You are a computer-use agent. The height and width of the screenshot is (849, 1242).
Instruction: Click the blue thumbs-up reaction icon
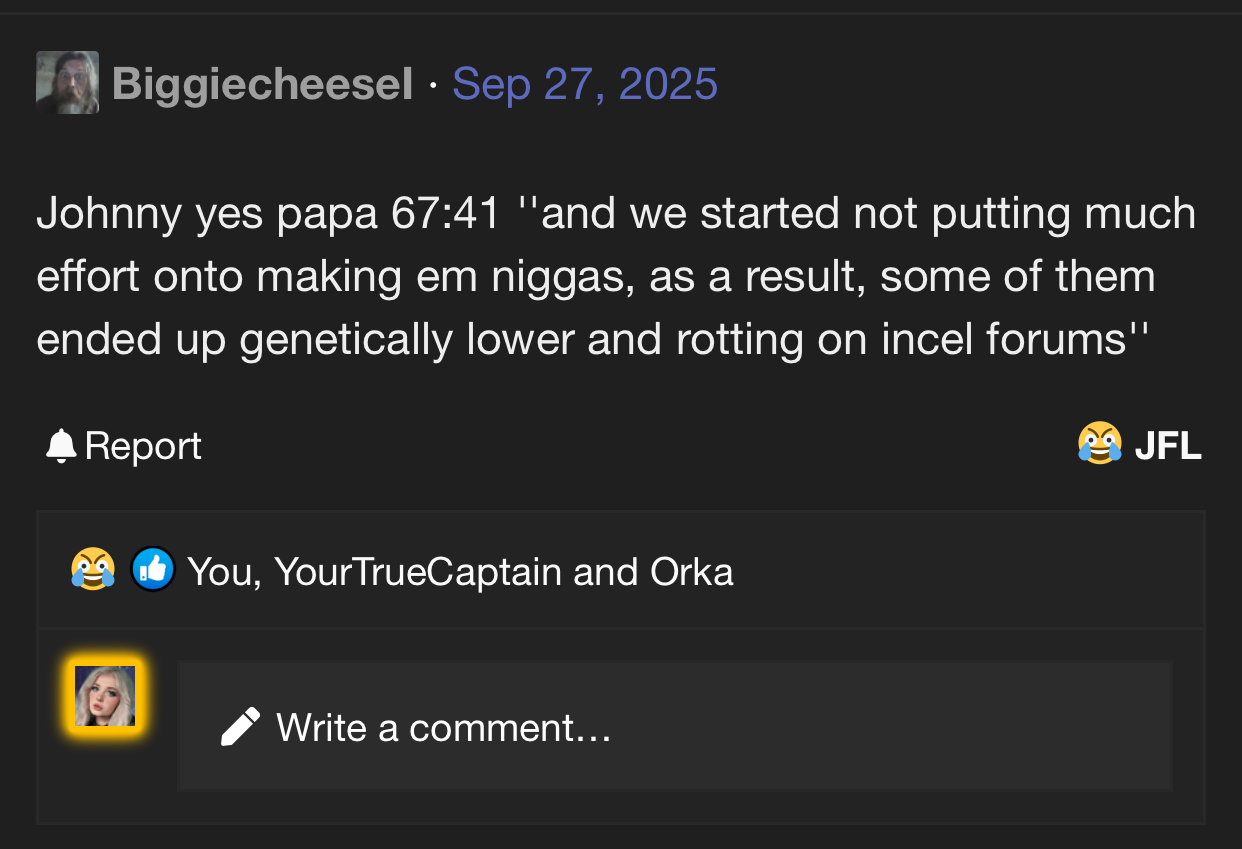click(x=153, y=570)
